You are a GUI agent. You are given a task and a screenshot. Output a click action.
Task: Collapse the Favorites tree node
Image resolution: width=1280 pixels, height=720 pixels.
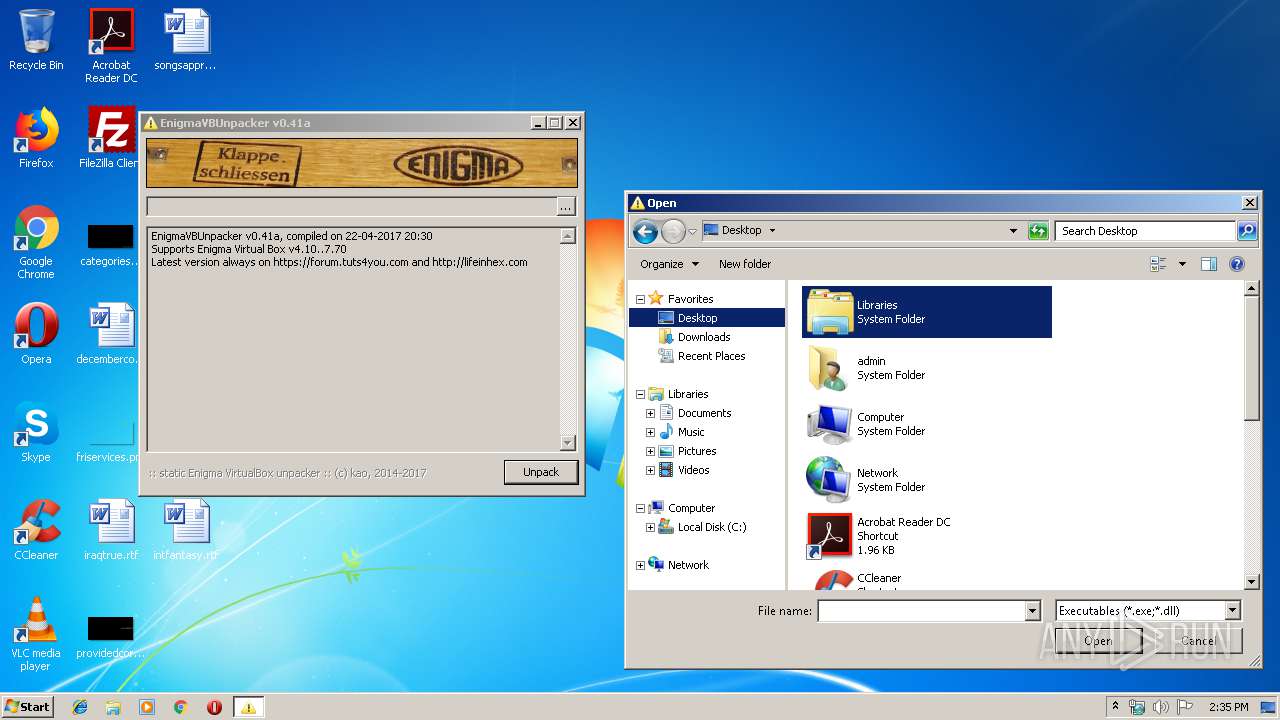click(x=640, y=299)
